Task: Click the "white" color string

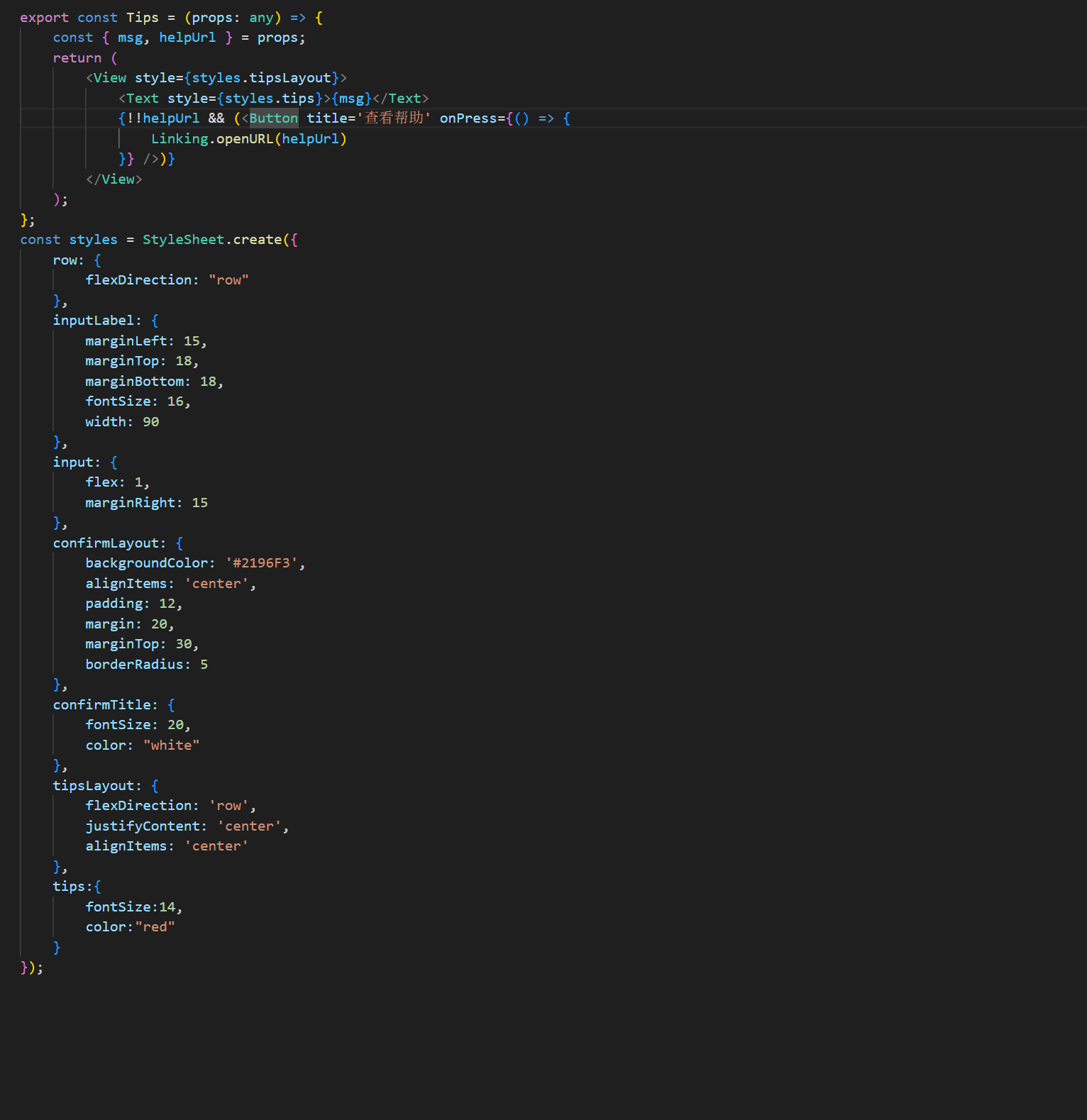Action: (x=171, y=745)
